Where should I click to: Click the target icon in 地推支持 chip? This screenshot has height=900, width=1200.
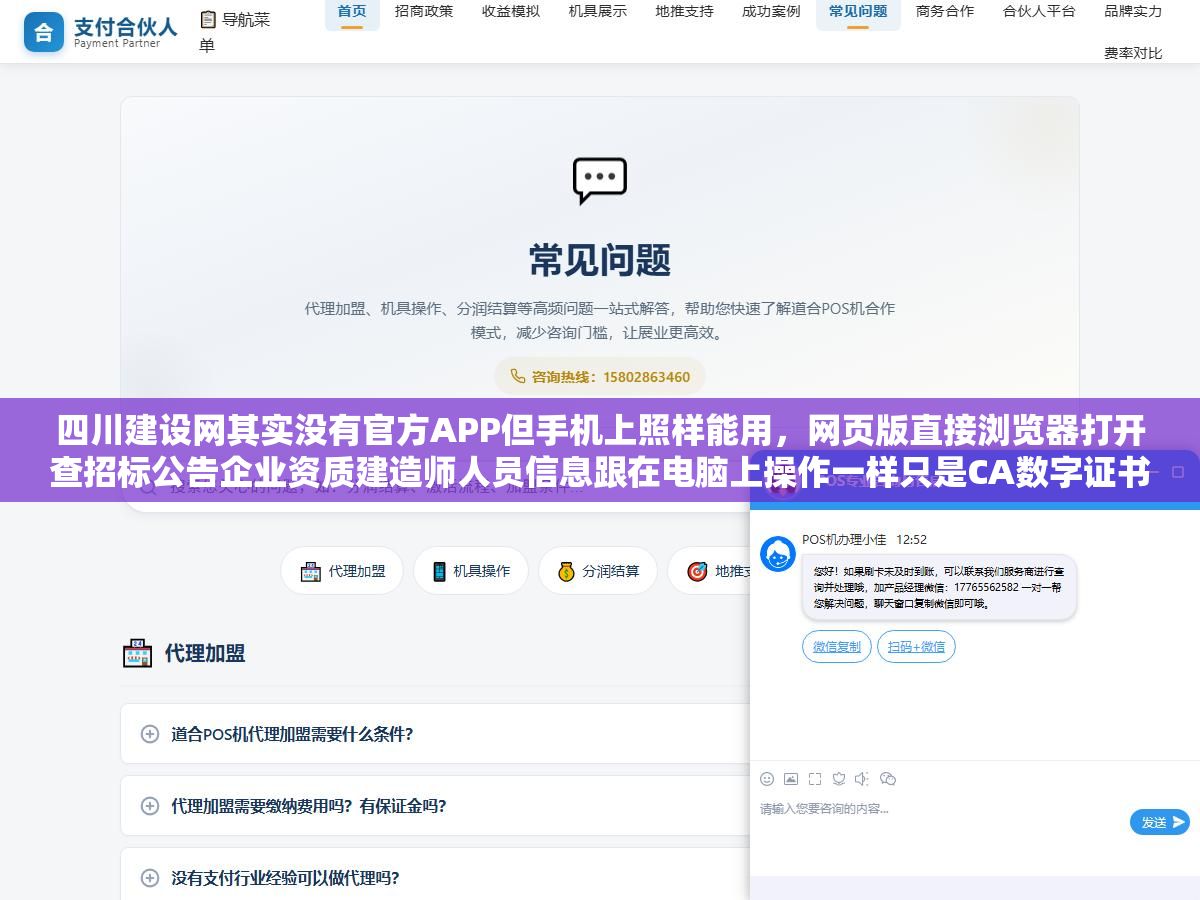coord(697,571)
